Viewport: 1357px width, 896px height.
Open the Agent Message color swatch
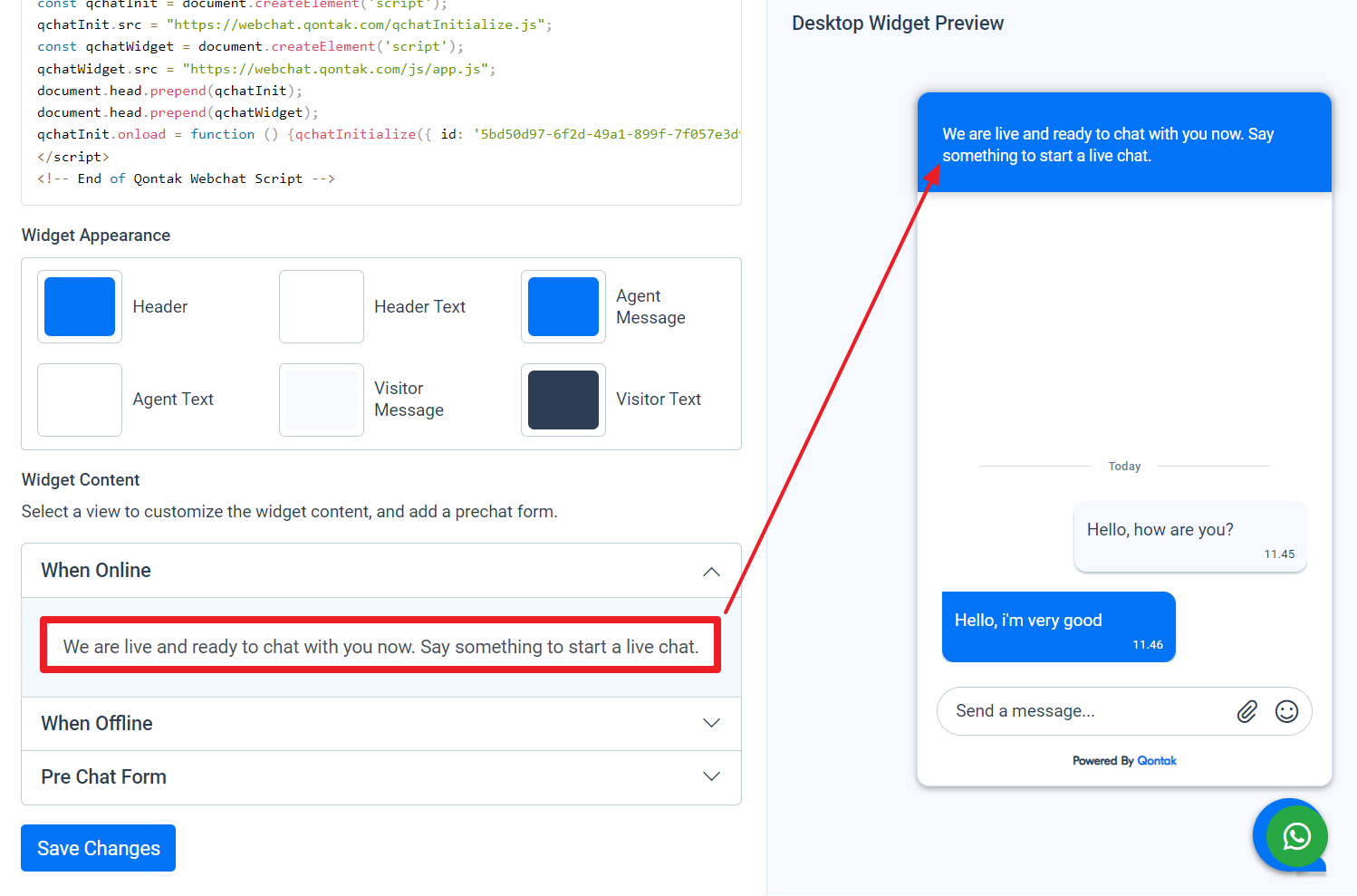coord(563,306)
